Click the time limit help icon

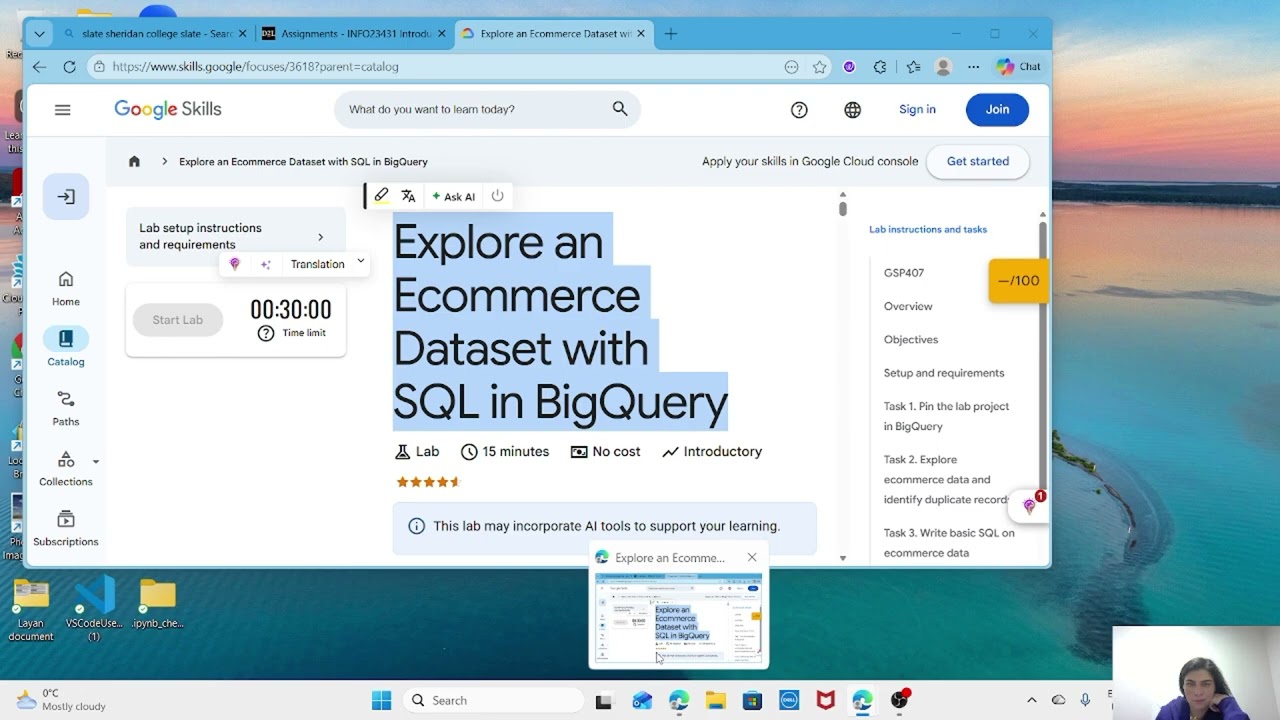click(265, 333)
